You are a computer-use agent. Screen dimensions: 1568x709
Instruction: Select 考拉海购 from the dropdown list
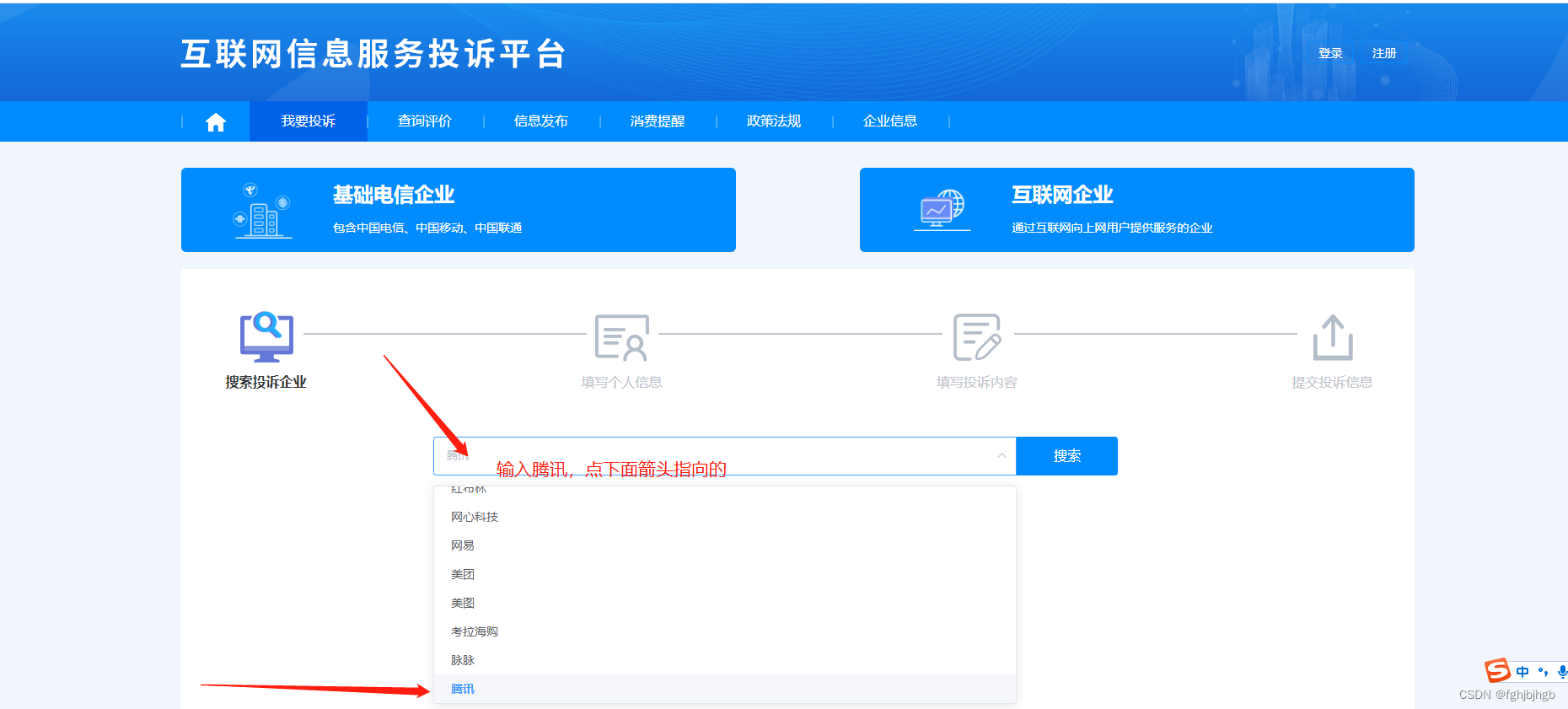(725, 631)
